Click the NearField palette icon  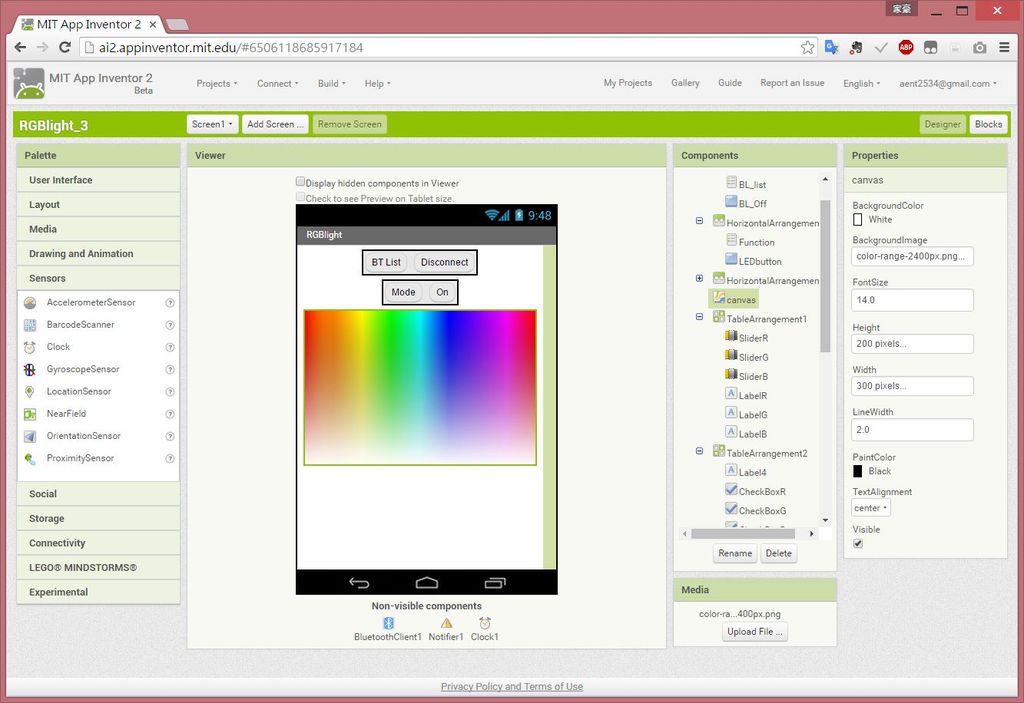[30, 414]
